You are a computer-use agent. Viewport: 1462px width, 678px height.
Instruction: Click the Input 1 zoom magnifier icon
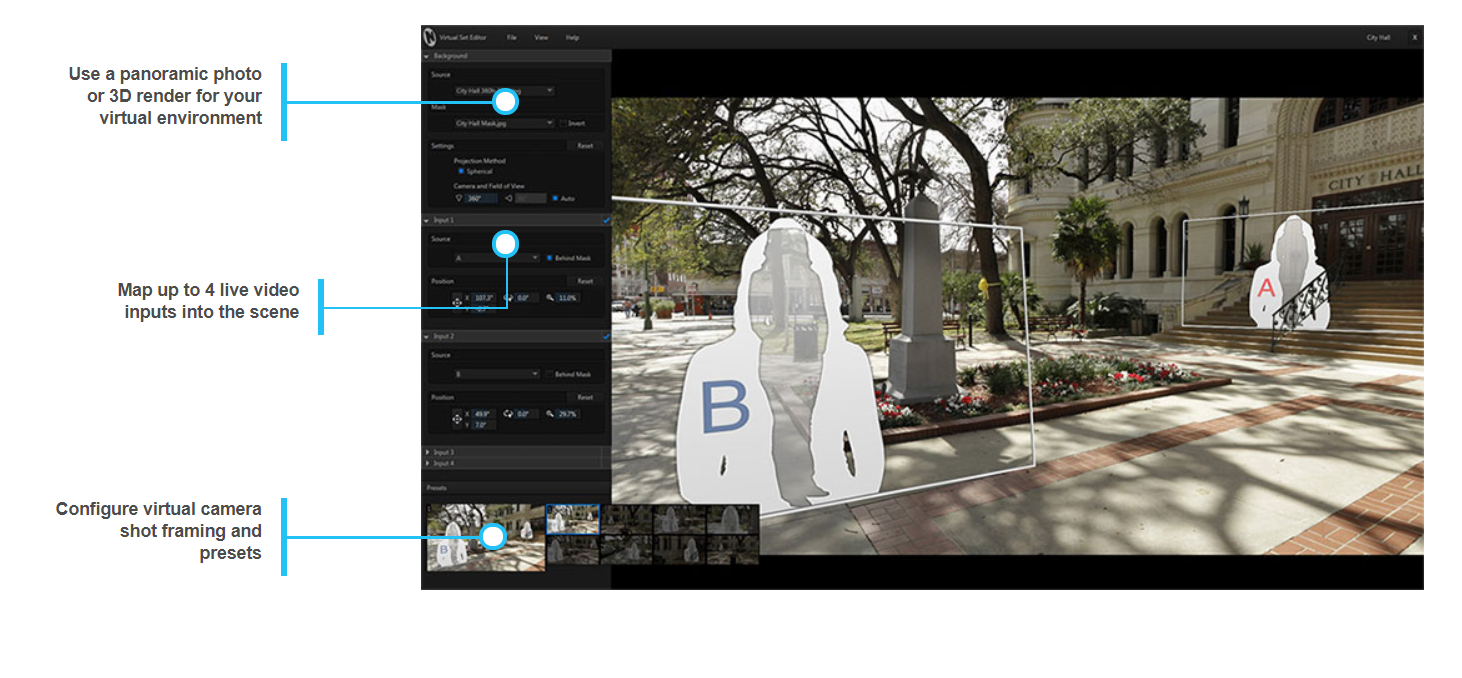click(549, 298)
